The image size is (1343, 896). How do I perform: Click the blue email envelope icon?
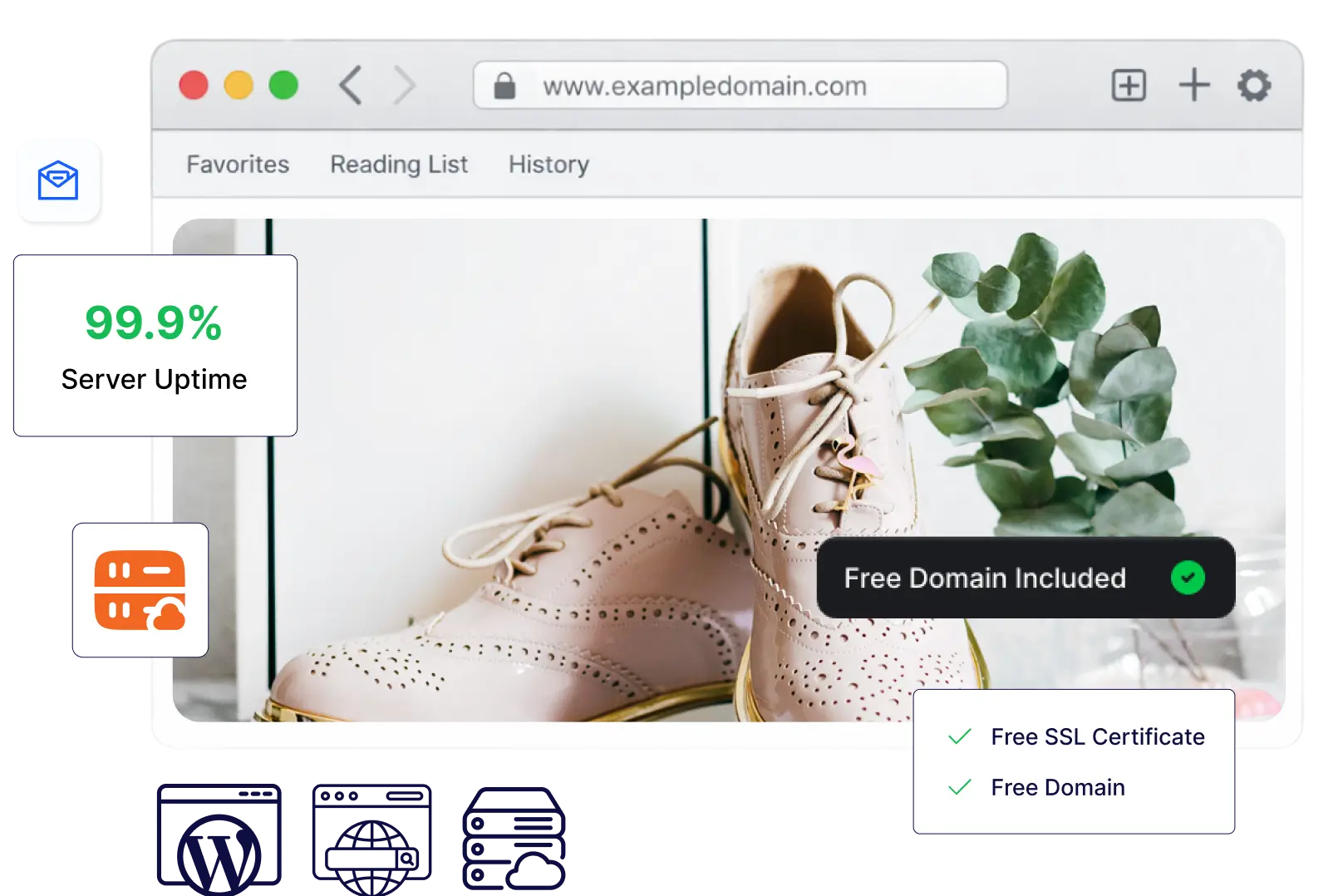coord(57,180)
